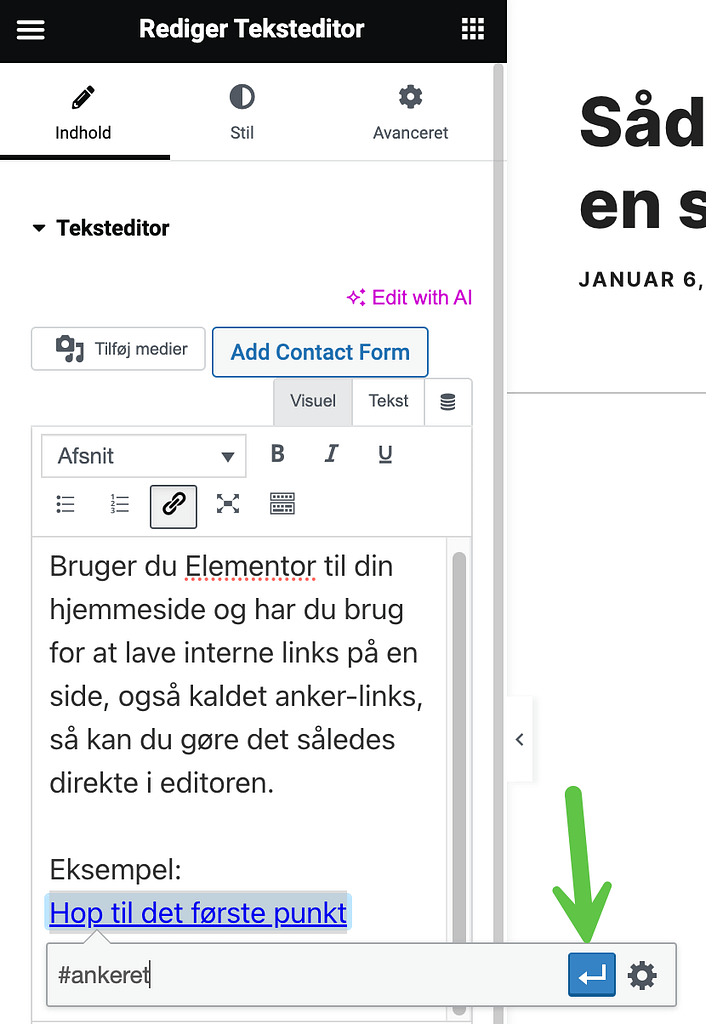Open the Afsnit paragraph format dropdown
Screen dimensions: 706x1024
pyautogui.click(x=144, y=456)
